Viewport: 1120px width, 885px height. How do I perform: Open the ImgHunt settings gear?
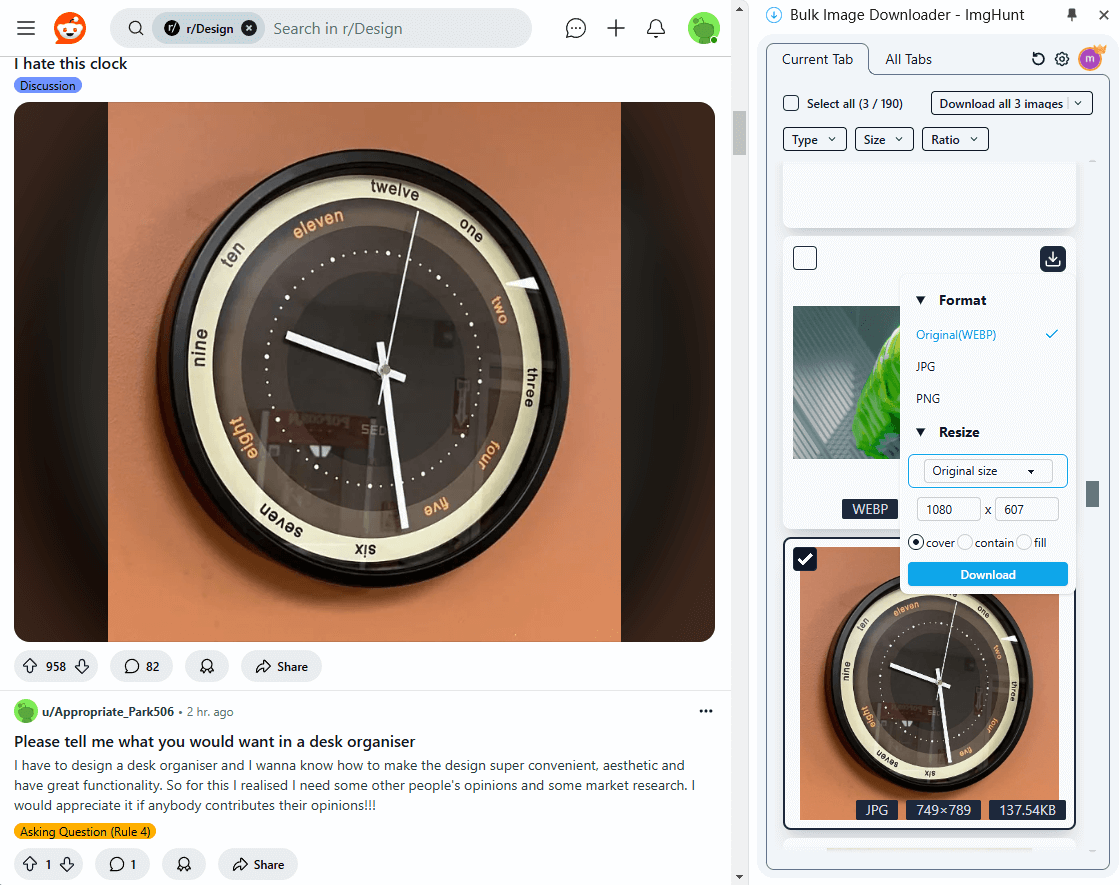[1062, 59]
